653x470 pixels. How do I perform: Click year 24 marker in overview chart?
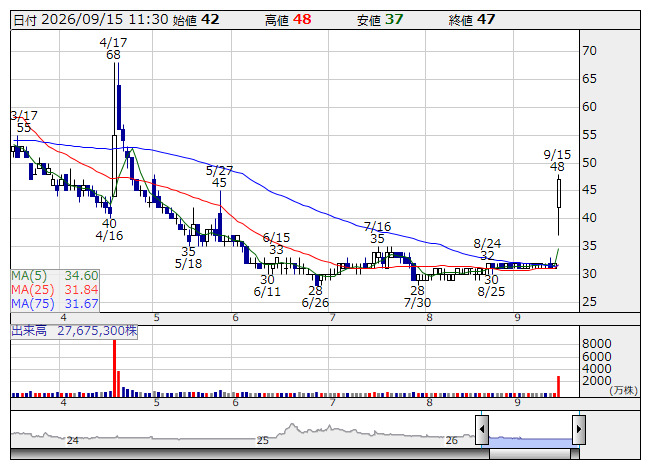72,440
